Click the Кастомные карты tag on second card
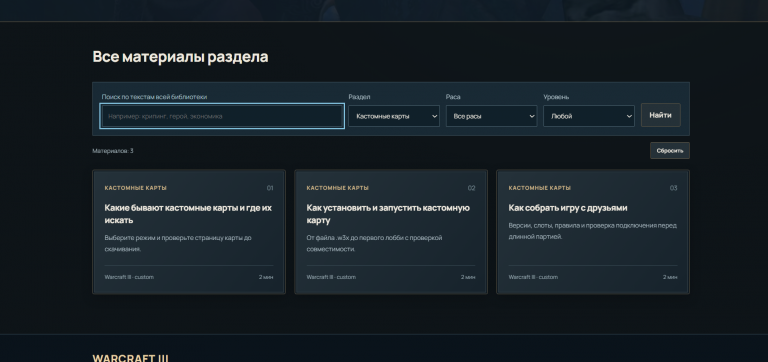The image size is (768, 362). pos(337,188)
